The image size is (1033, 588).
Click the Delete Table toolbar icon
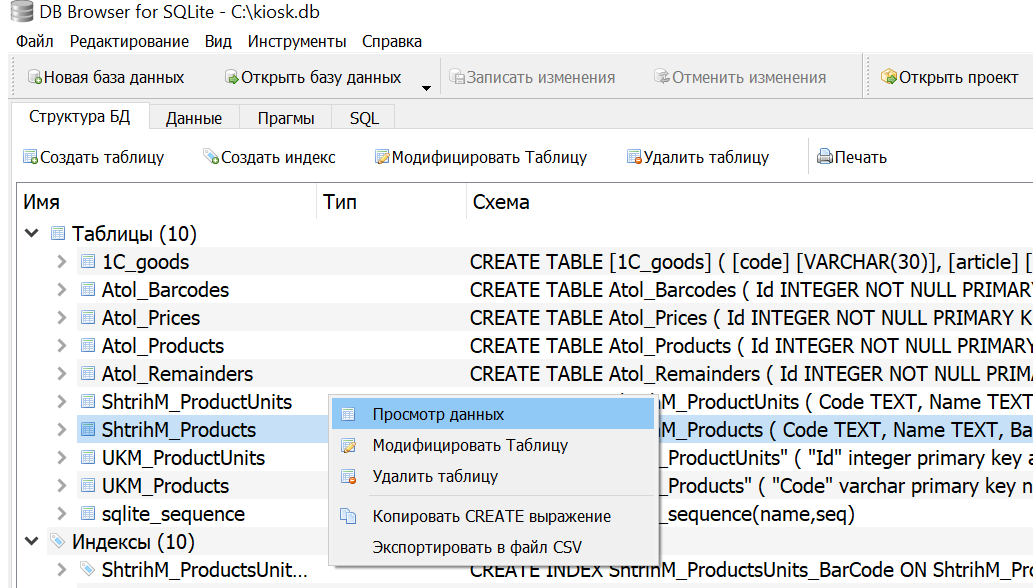pos(634,157)
